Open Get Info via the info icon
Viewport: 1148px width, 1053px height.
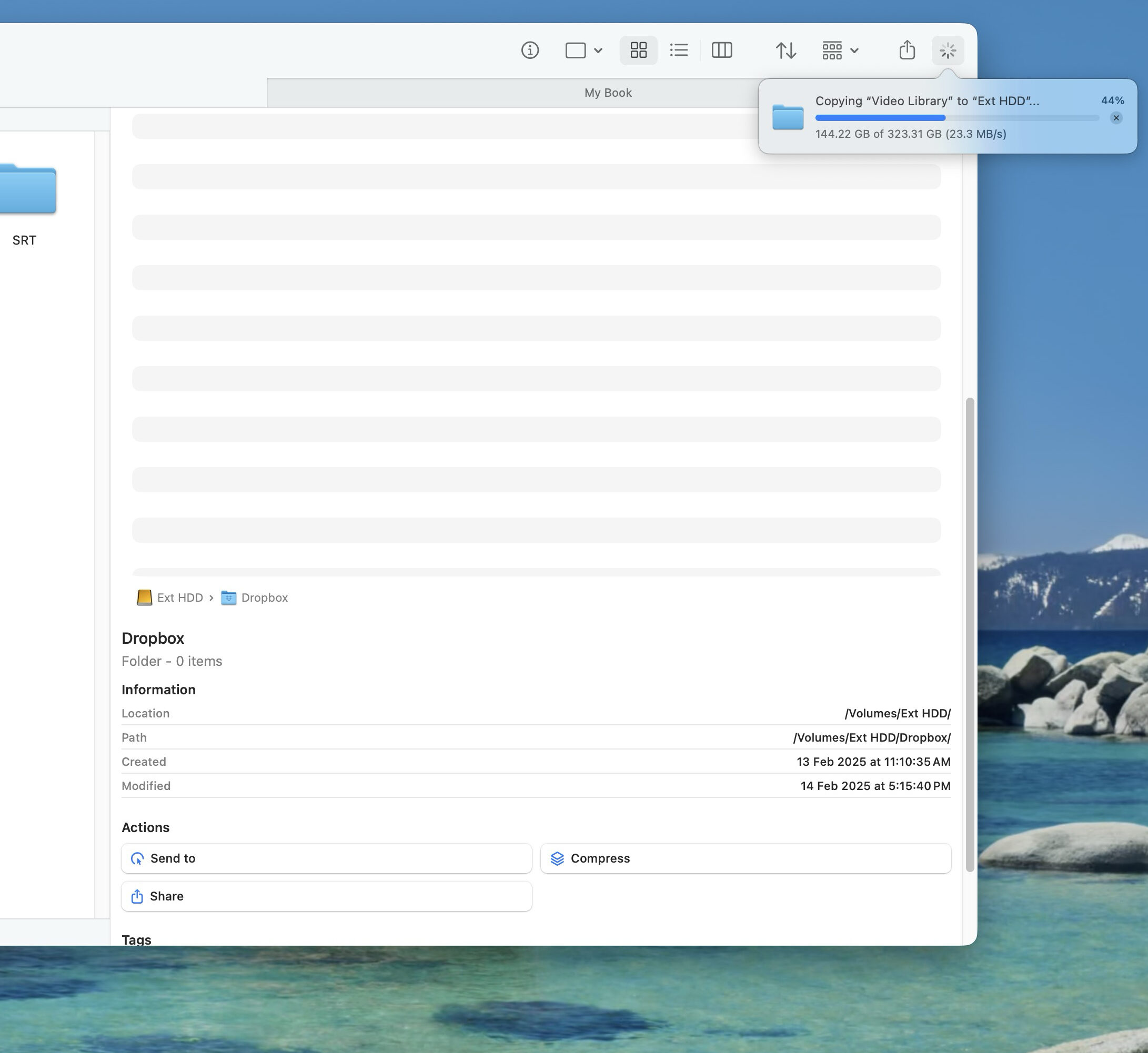(529, 50)
